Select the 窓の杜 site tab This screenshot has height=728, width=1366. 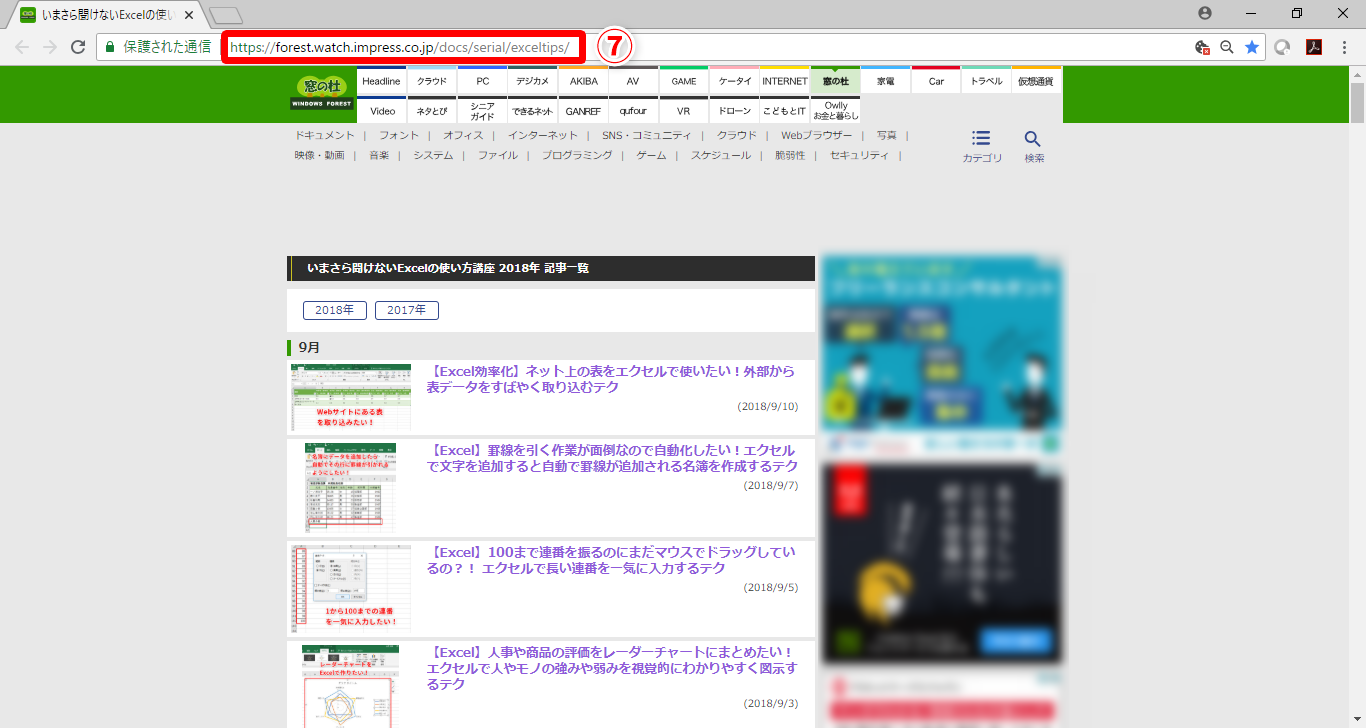pos(836,81)
